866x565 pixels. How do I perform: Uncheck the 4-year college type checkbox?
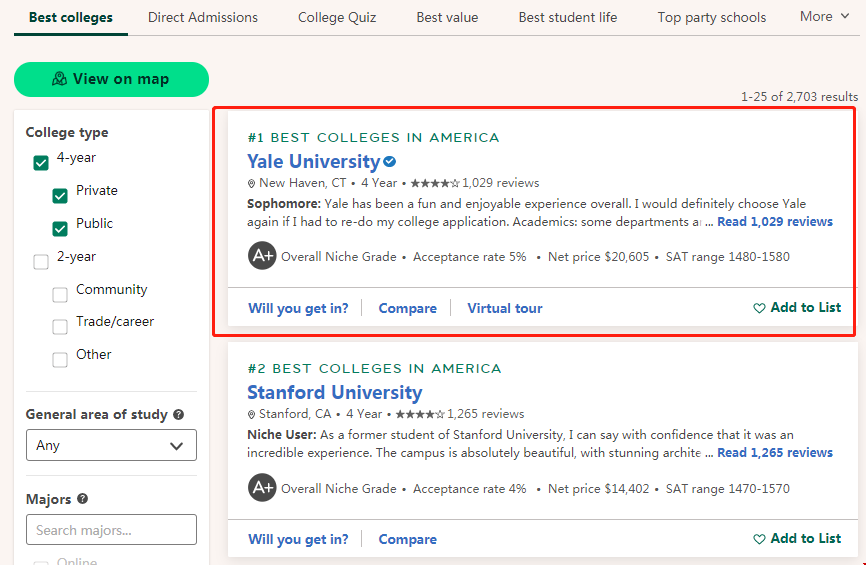pos(41,163)
